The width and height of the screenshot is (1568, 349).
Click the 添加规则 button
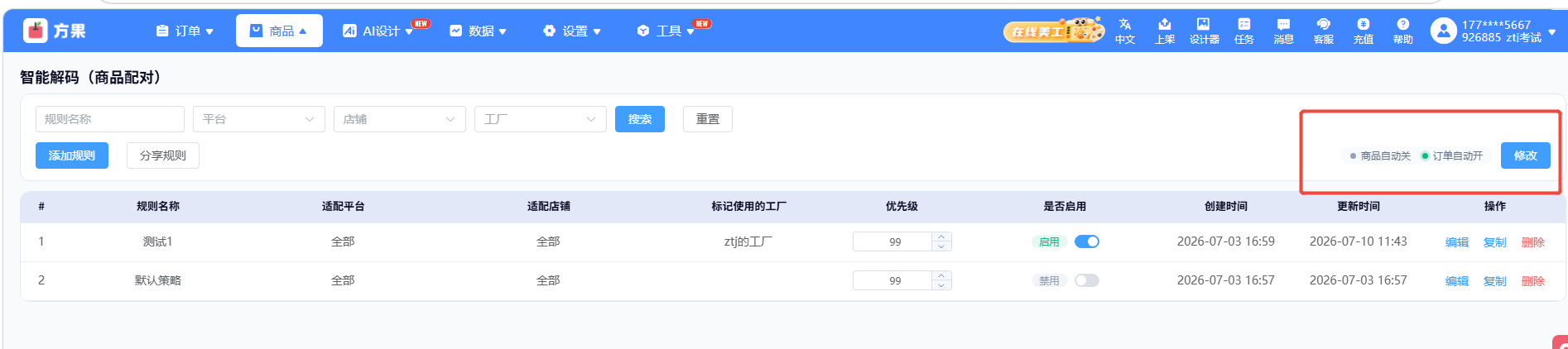(x=72, y=155)
